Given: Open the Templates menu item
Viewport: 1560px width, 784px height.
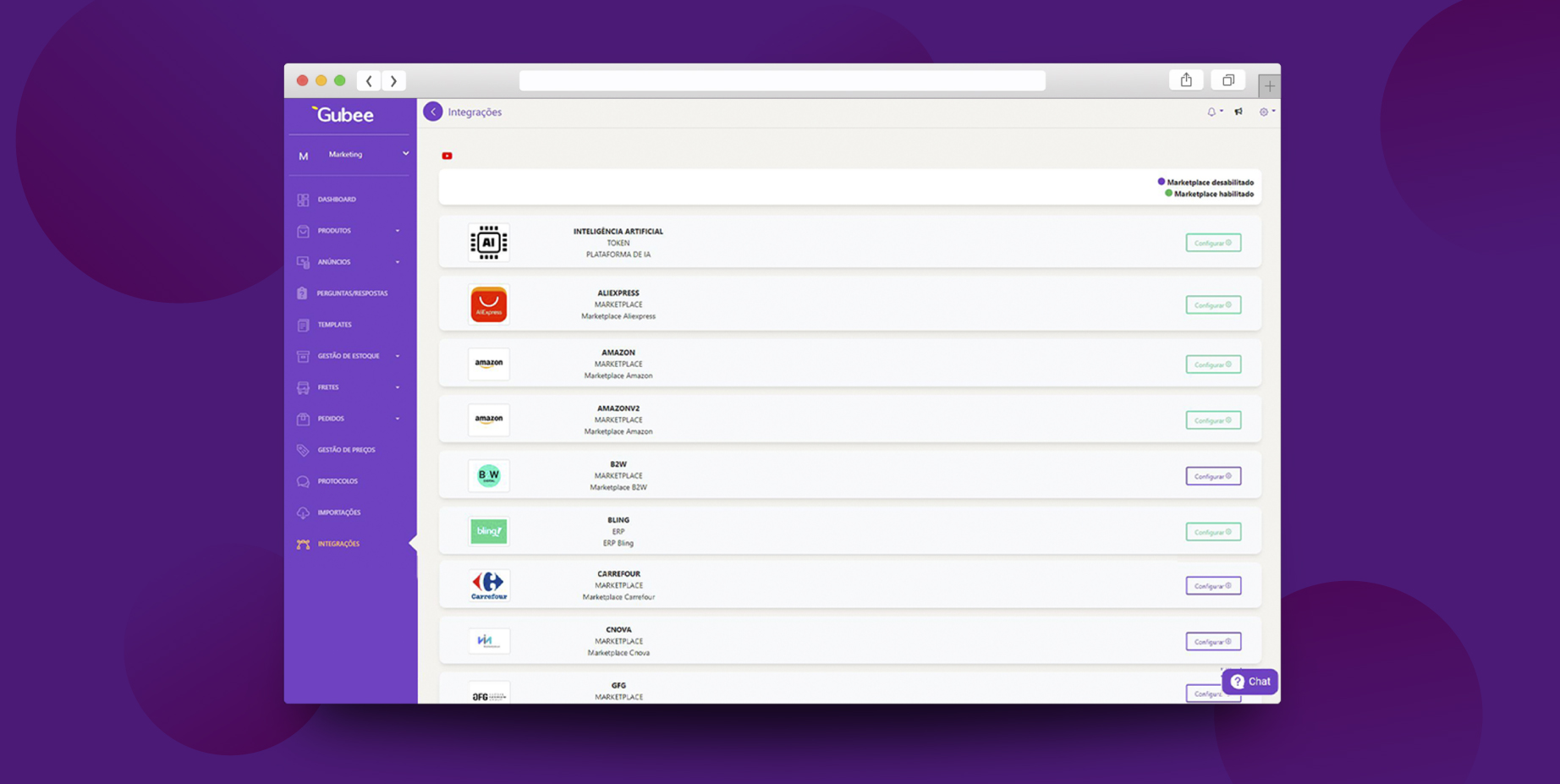Looking at the screenshot, I should [x=335, y=325].
